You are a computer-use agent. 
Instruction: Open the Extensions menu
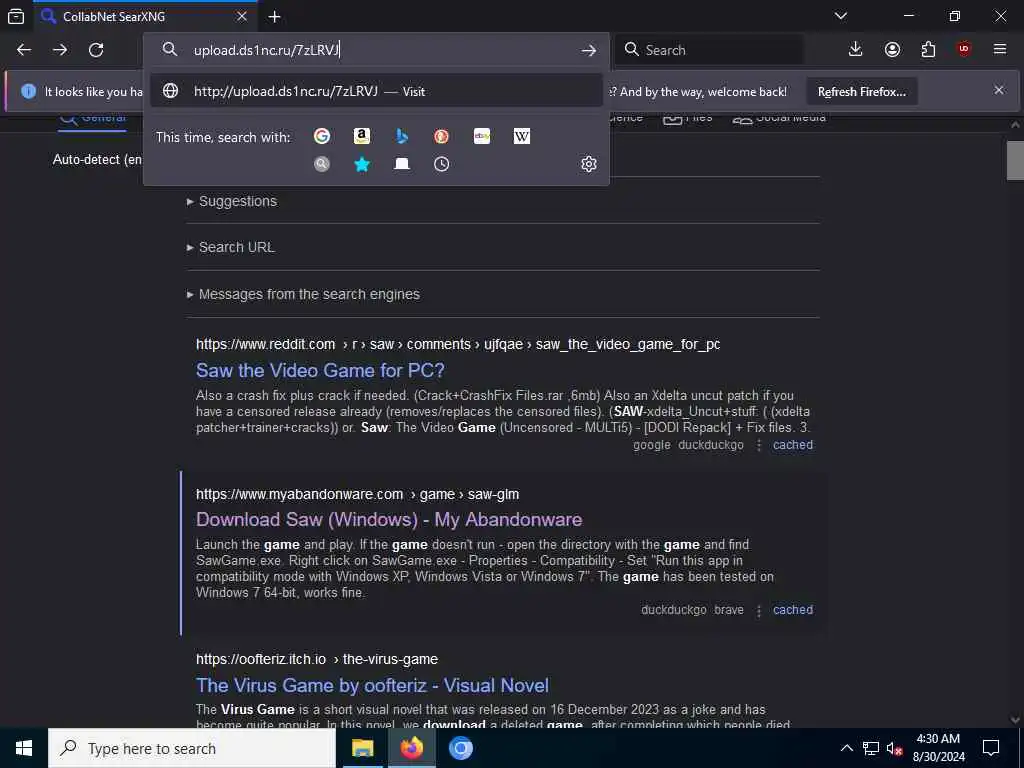928,50
